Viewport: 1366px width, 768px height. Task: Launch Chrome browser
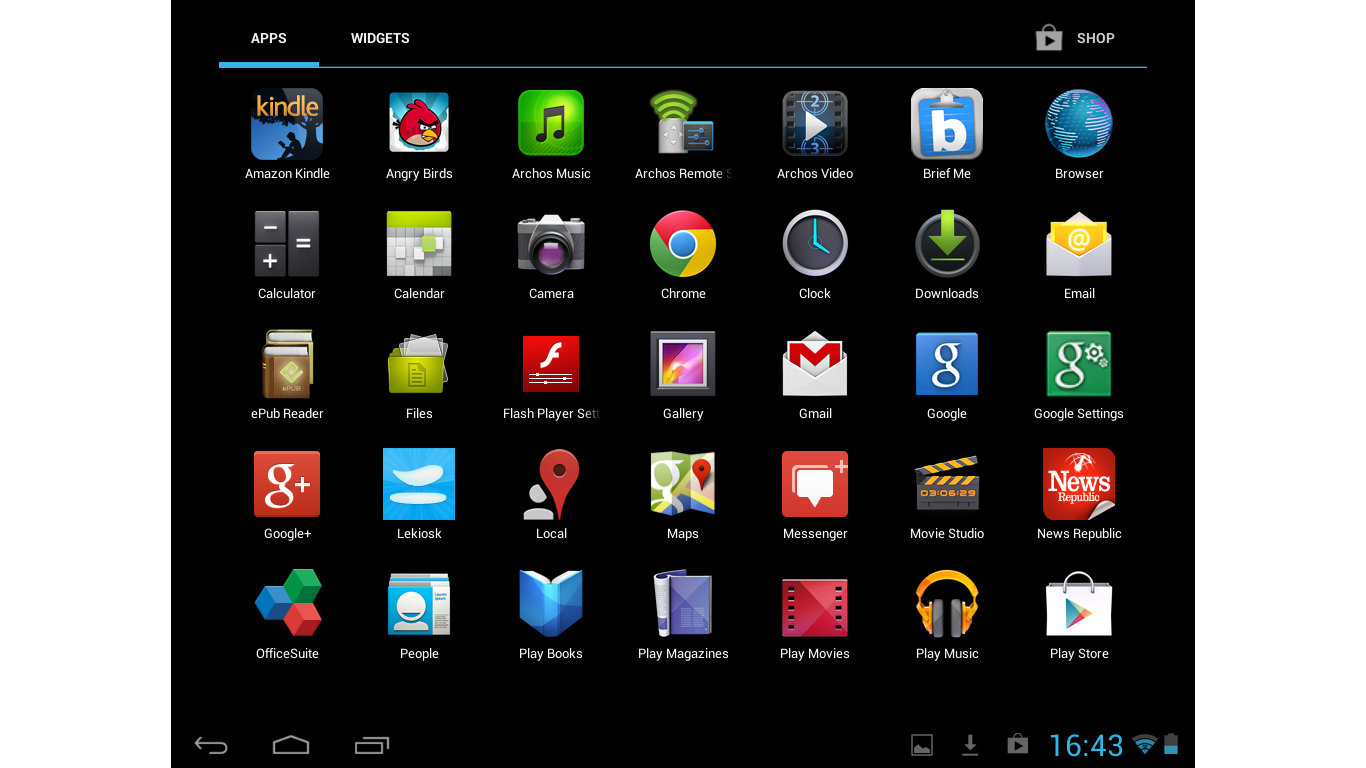coord(683,244)
